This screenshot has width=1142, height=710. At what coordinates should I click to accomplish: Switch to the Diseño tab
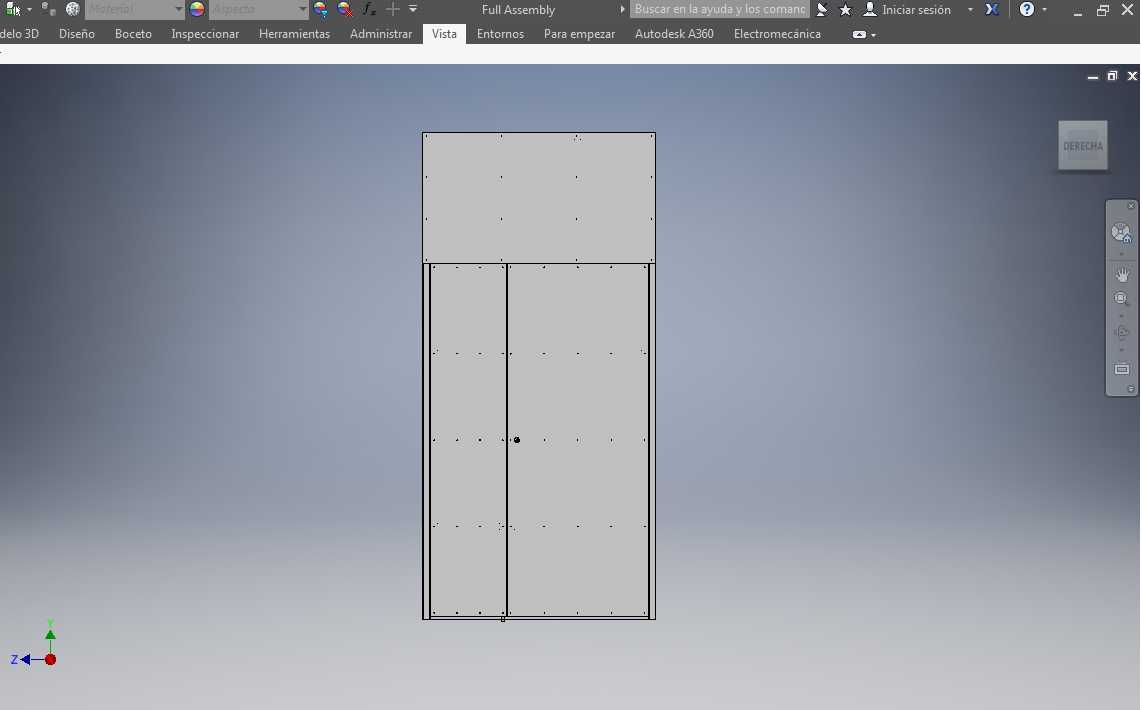(76, 33)
